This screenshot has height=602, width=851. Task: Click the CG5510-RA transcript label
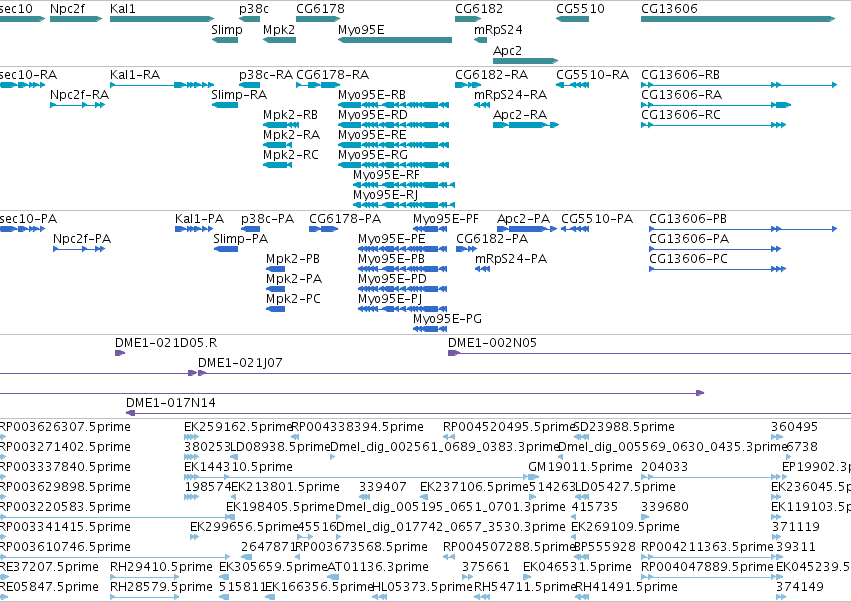click(x=593, y=75)
